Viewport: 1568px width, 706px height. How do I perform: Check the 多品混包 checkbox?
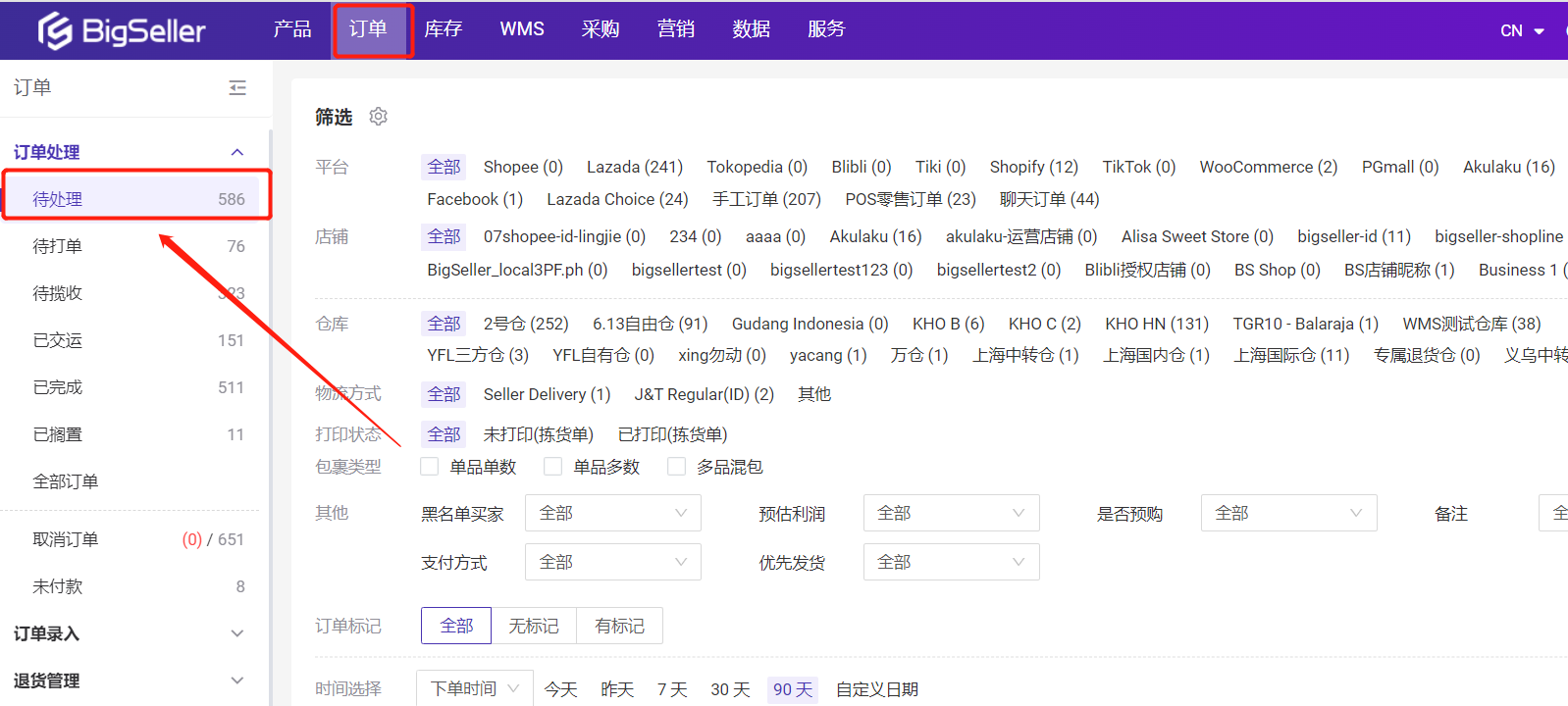click(676, 467)
